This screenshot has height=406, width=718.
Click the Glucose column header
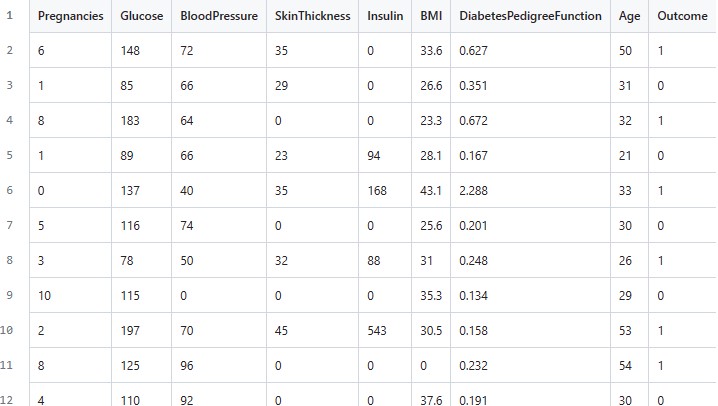click(141, 16)
